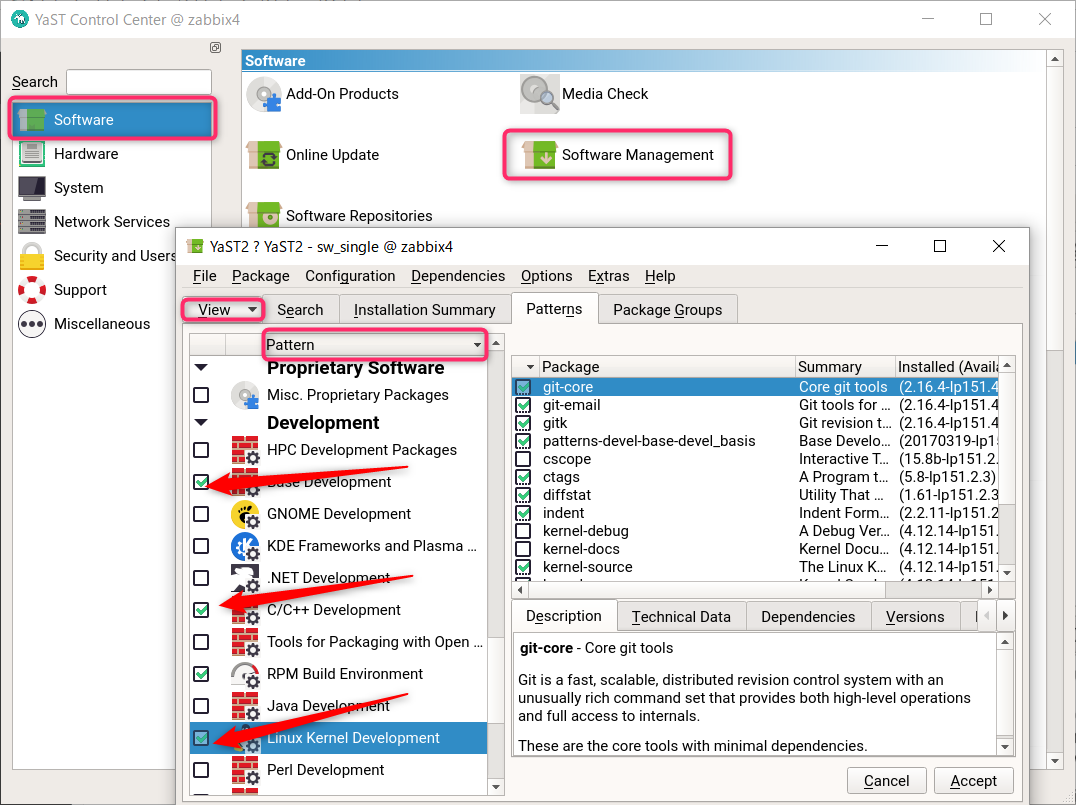This screenshot has width=1076, height=805.
Task: Check the cscope package checkbox
Action: tap(524, 459)
